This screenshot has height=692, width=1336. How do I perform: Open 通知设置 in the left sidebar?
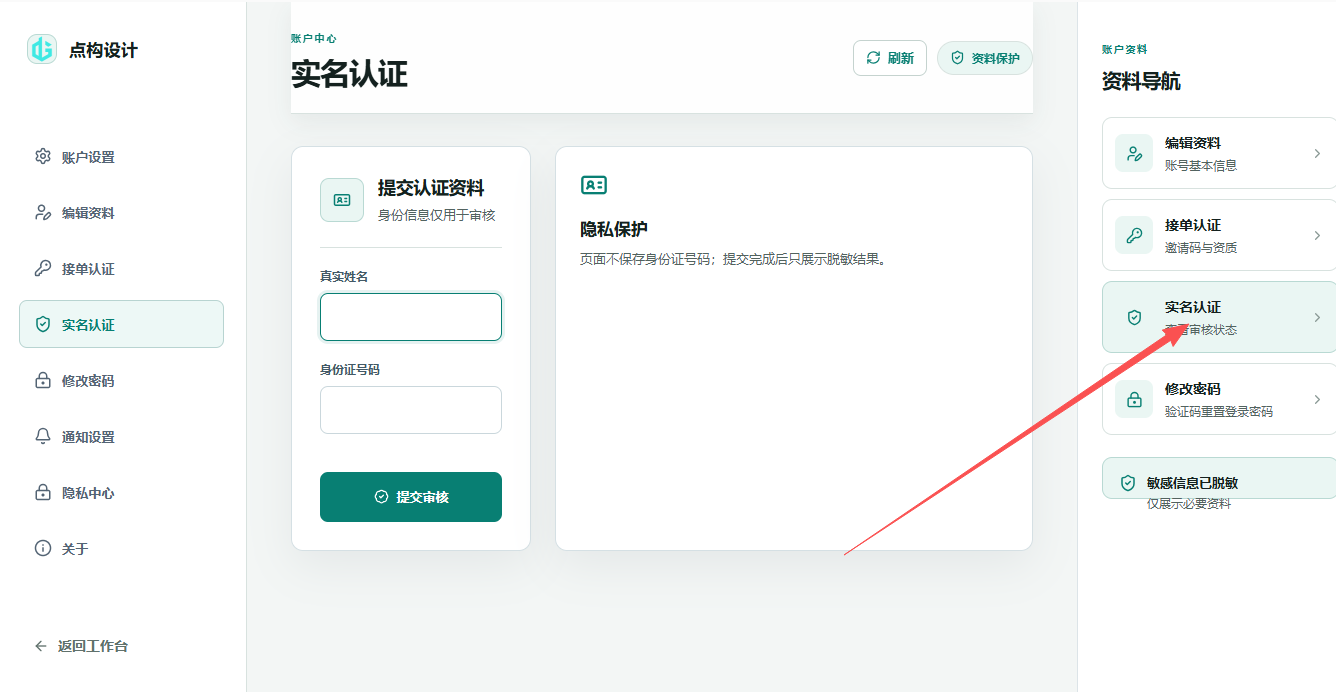[x=121, y=436]
